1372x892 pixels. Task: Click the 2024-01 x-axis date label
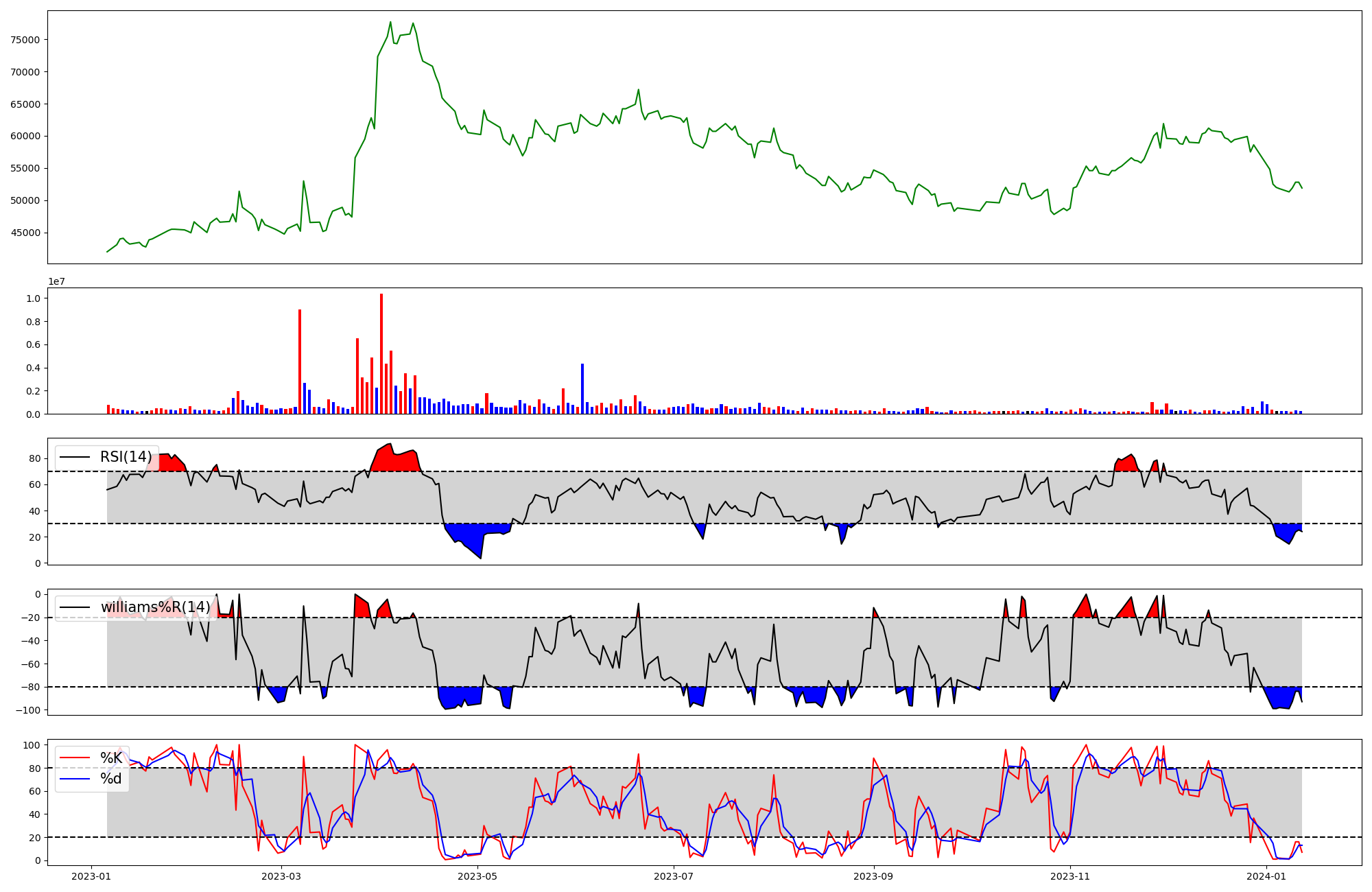[x=1266, y=876]
